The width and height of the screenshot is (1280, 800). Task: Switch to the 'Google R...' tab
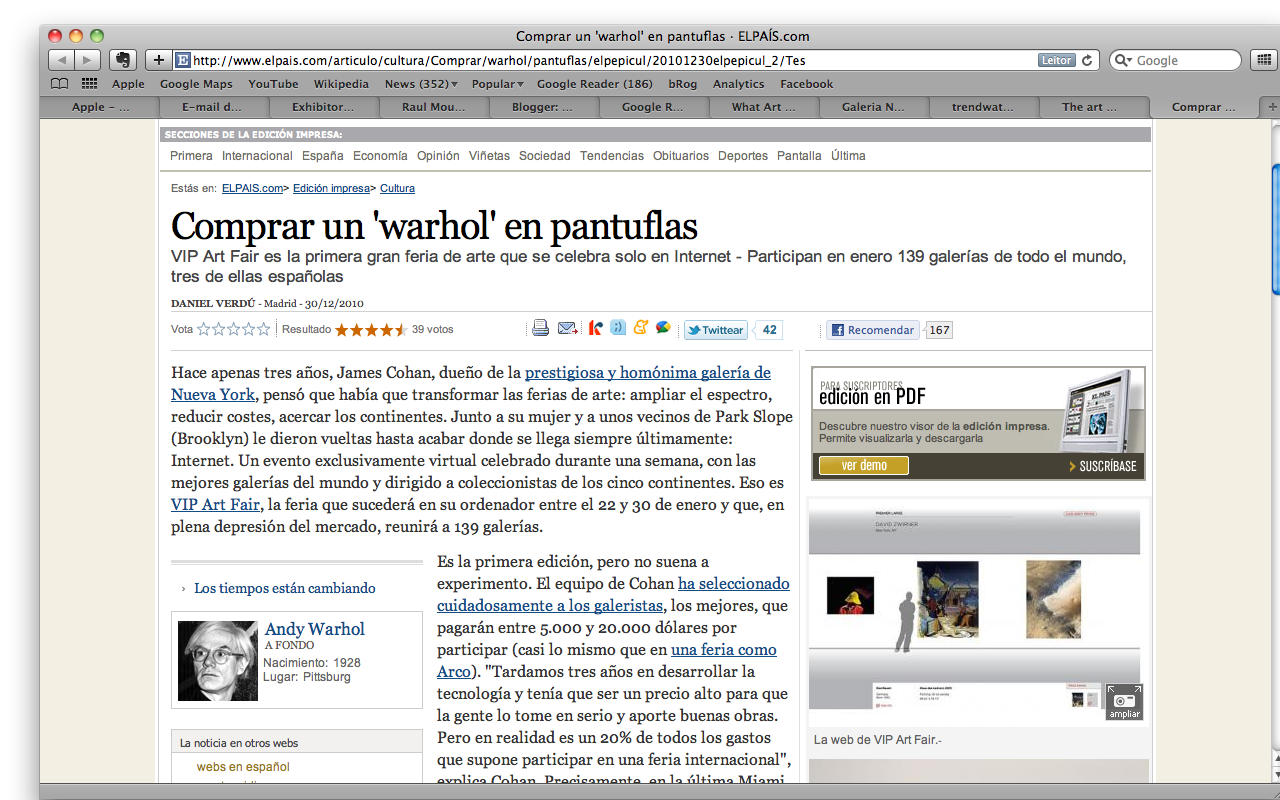tap(653, 107)
